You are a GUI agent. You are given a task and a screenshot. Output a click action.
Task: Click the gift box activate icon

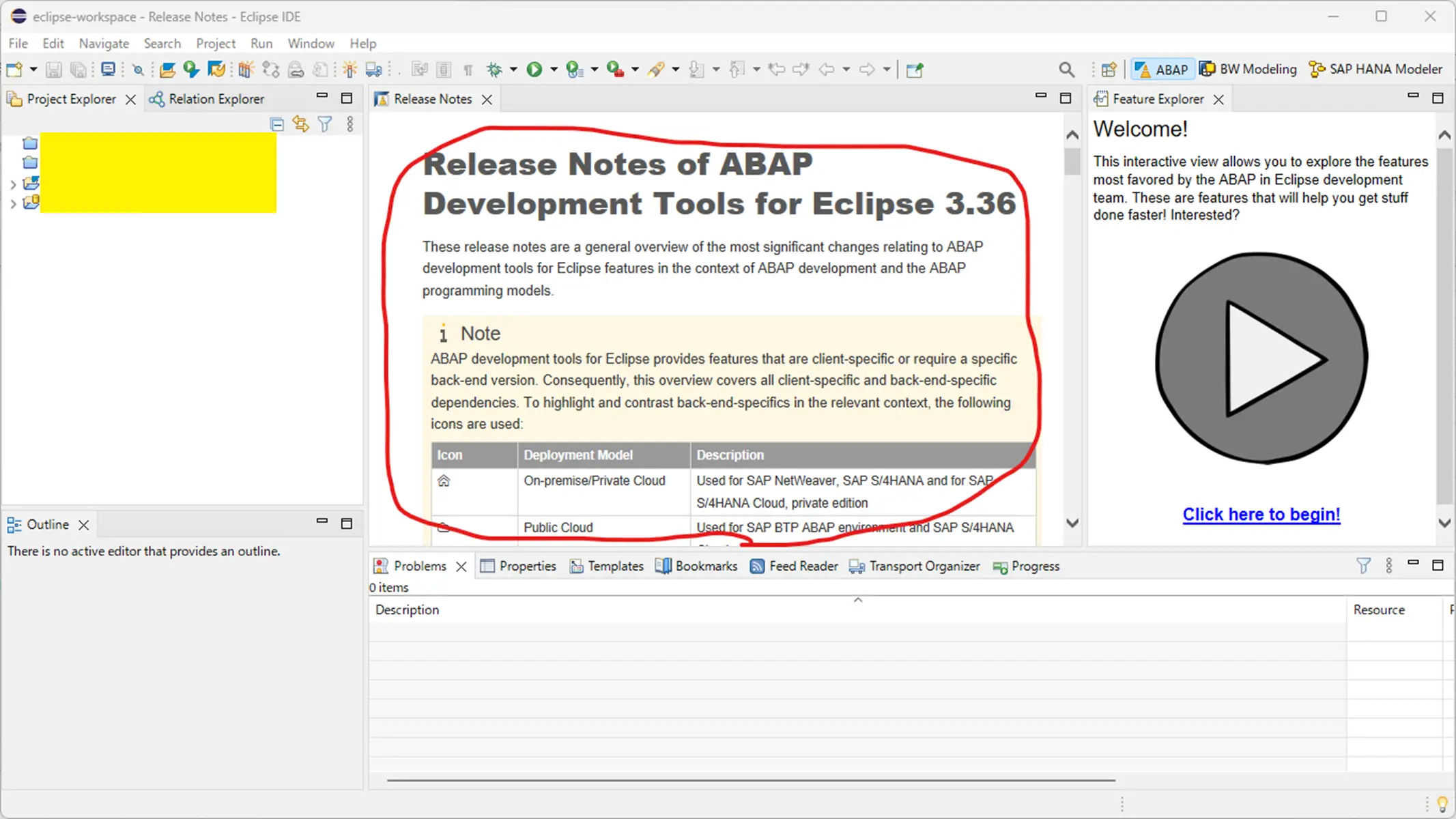click(246, 69)
